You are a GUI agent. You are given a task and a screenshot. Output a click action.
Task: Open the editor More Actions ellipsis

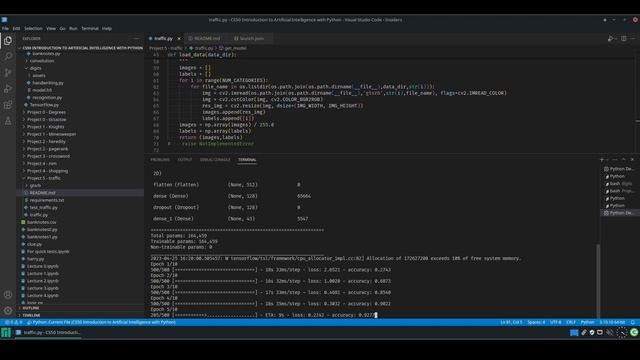(x=632, y=38)
